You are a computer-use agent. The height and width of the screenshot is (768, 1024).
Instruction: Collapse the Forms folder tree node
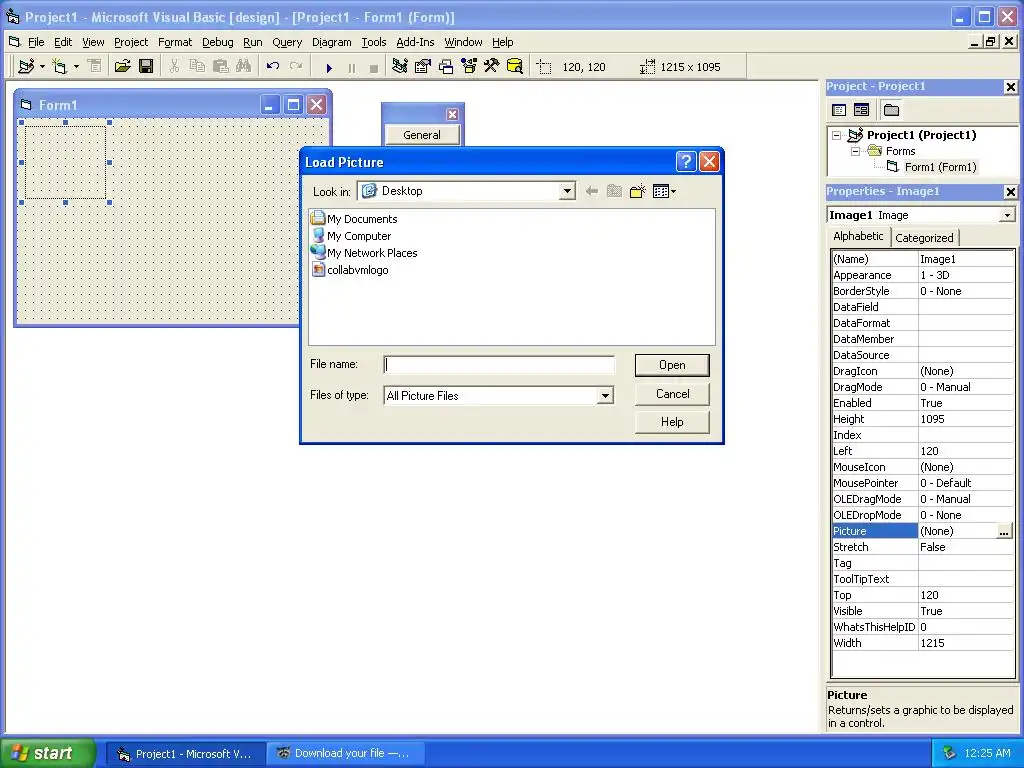pos(855,152)
